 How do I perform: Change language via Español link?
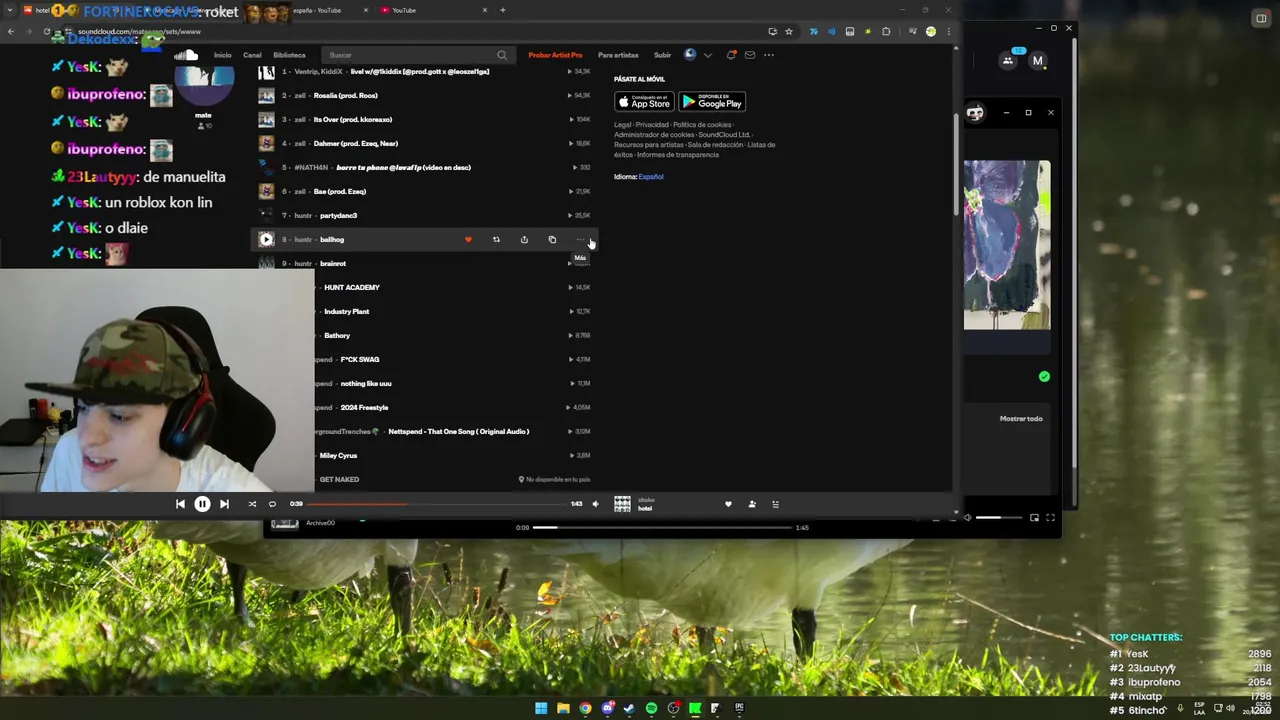click(x=651, y=177)
